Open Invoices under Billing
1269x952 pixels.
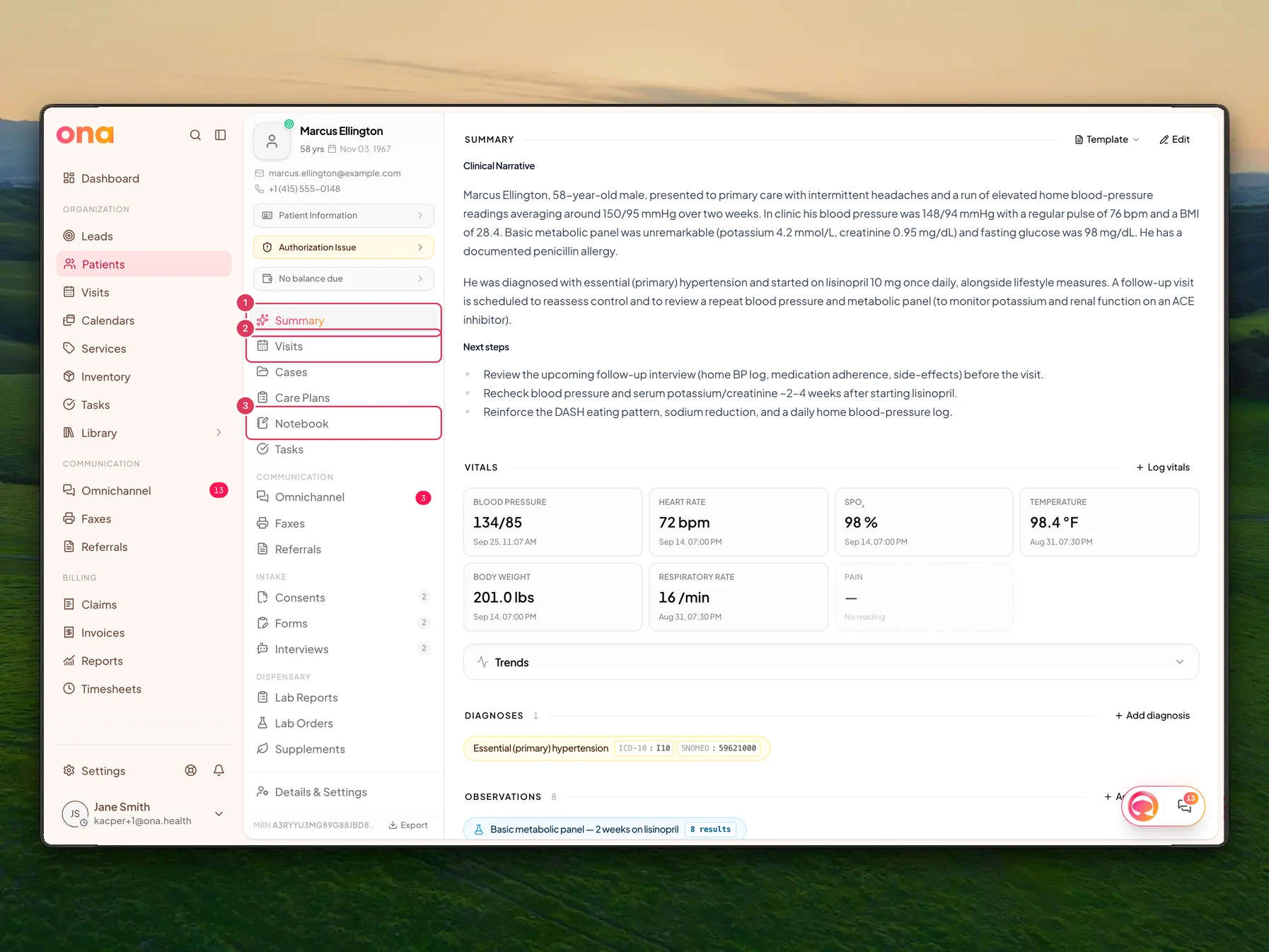(x=144, y=632)
